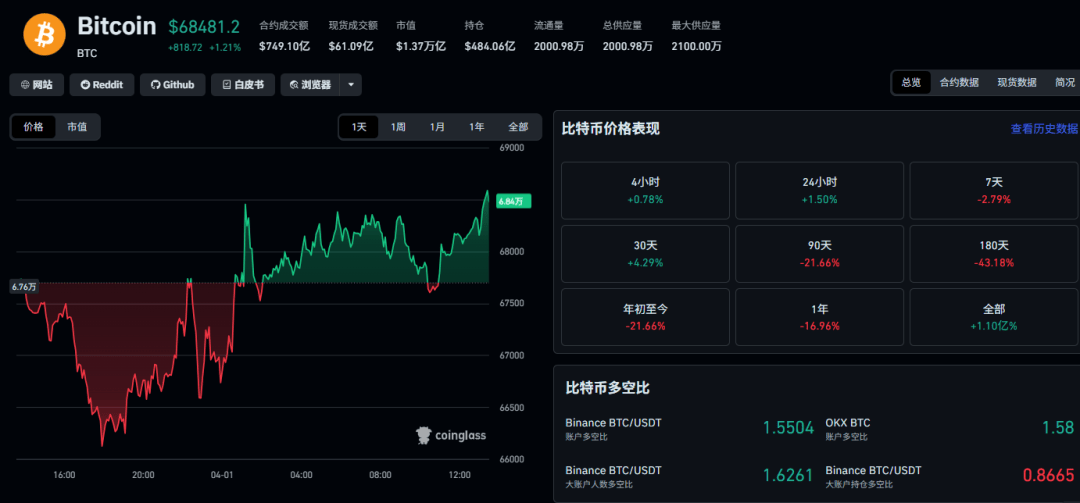The height and width of the screenshot is (503, 1080).
Task: Open the 白皮书 whitepaper button
Action: point(242,85)
